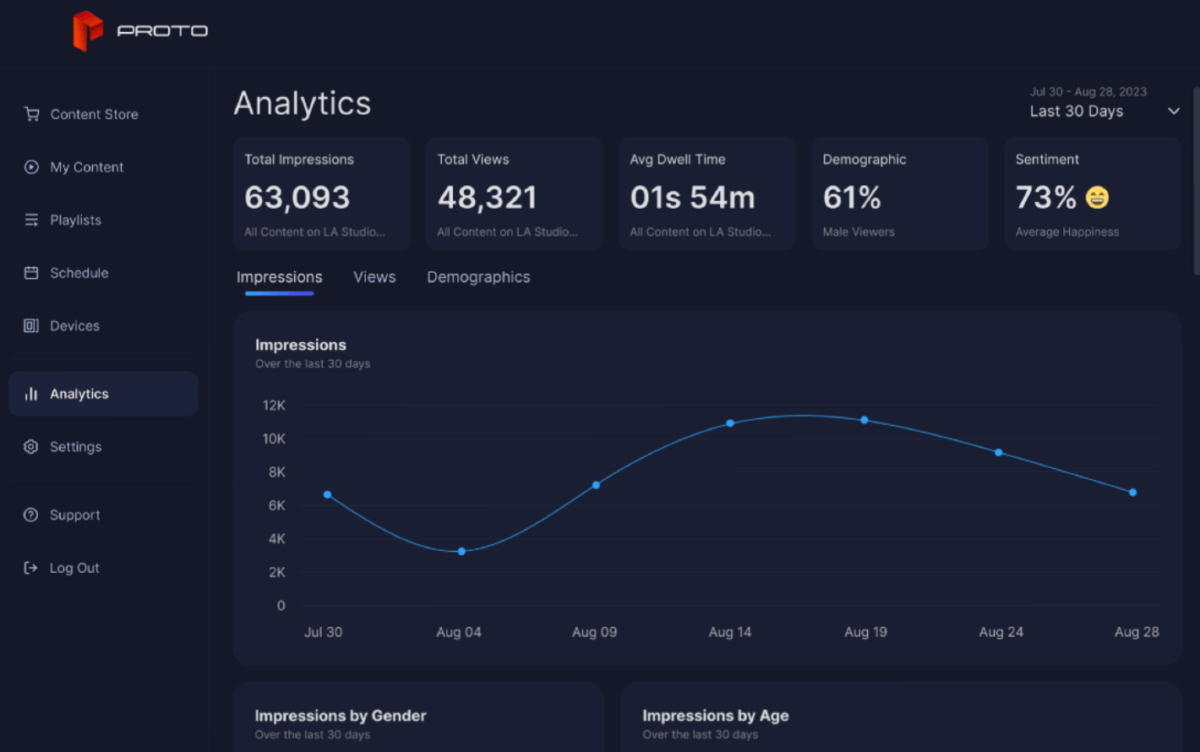Open Settings with the gear icon
1200x752 pixels.
(30, 446)
